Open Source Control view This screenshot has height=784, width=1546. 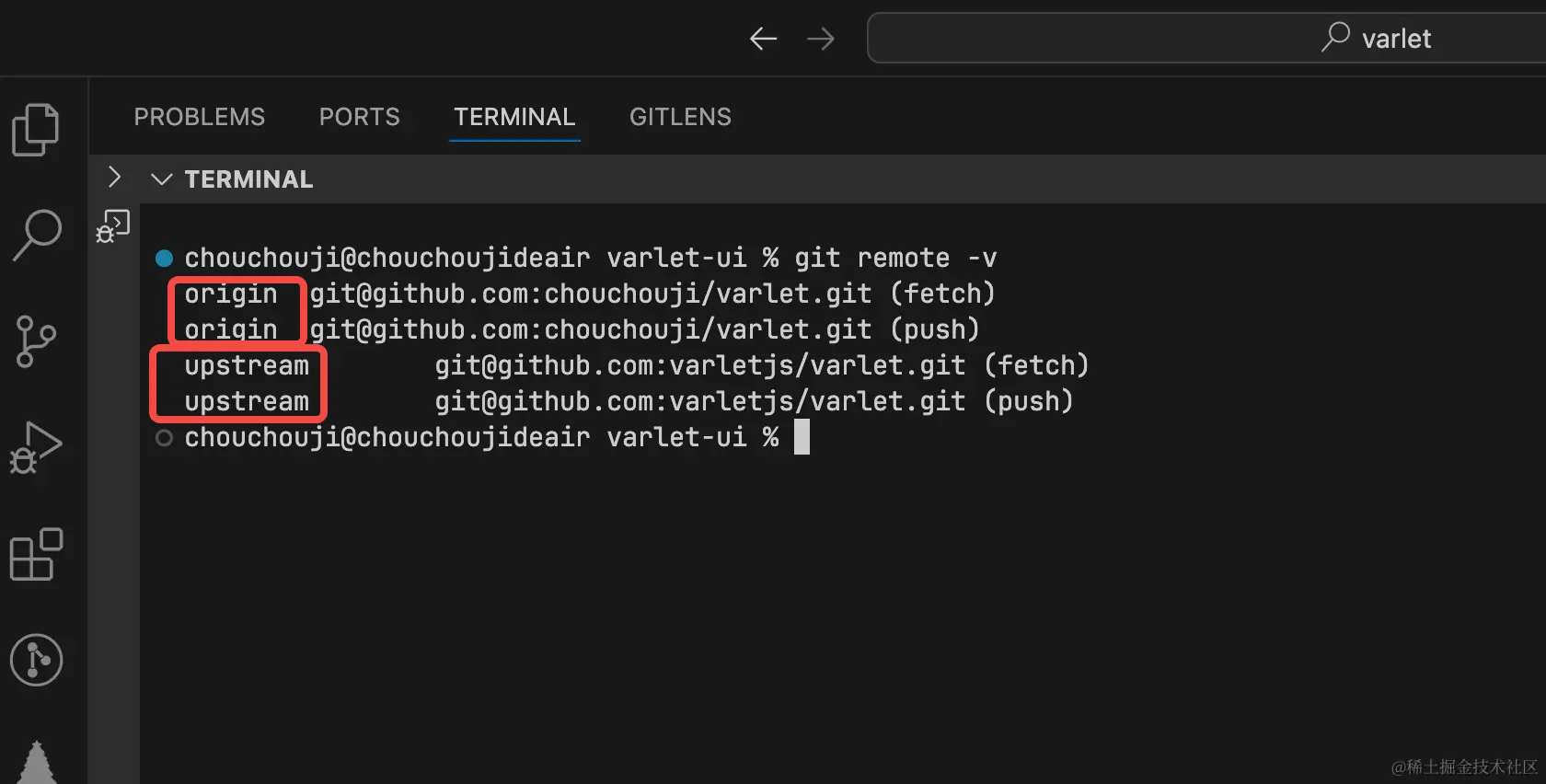coord(36,341)
